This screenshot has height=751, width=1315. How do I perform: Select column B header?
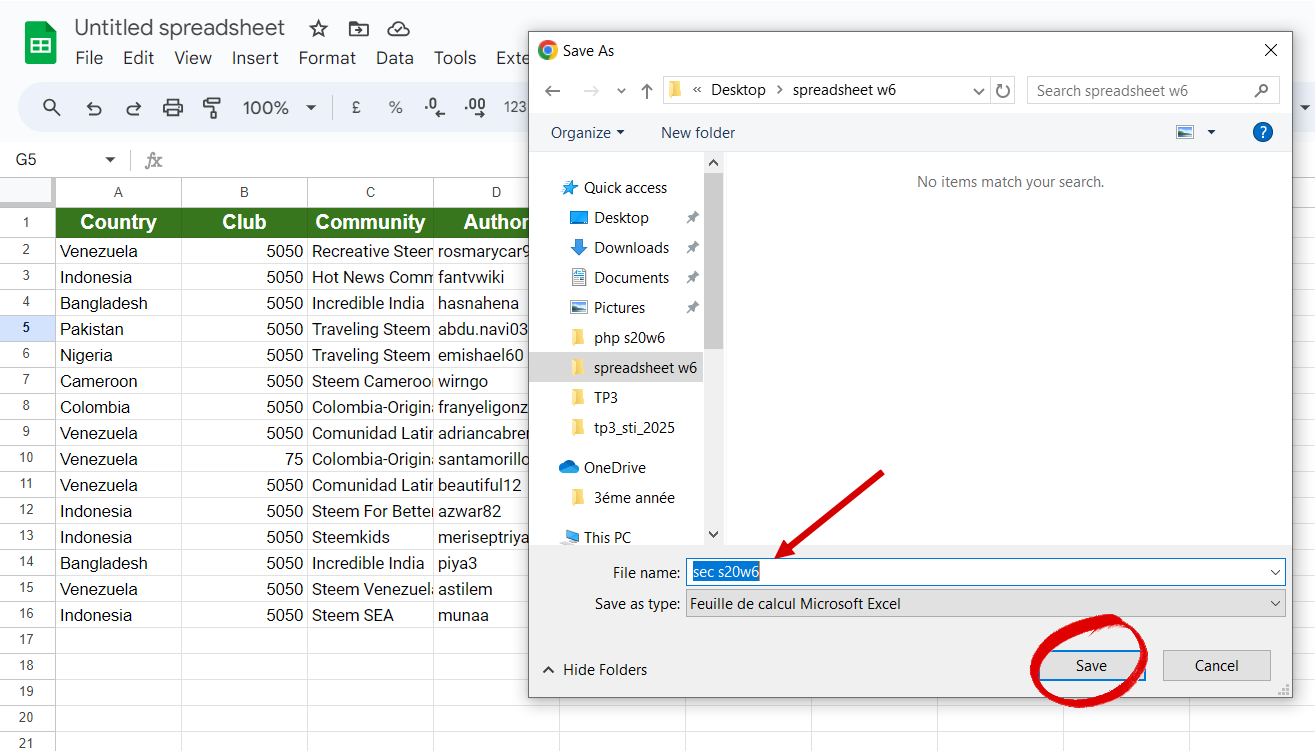coord(244,192)
